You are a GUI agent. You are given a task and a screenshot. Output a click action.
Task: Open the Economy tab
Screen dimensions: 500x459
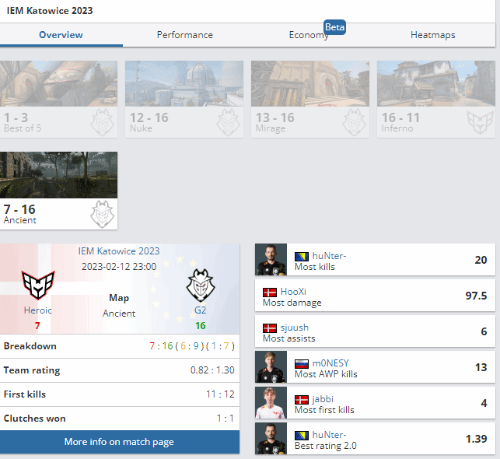tap(309, 35)
